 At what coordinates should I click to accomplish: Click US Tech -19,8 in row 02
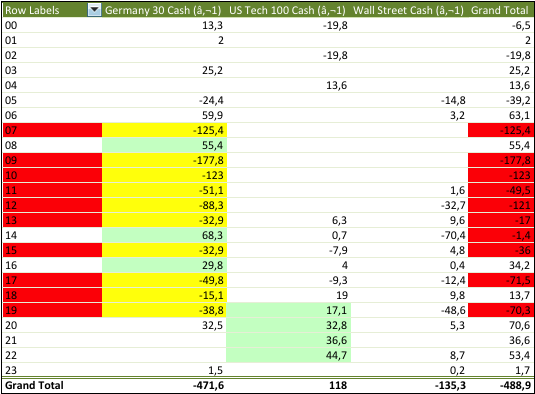point(289,55)
